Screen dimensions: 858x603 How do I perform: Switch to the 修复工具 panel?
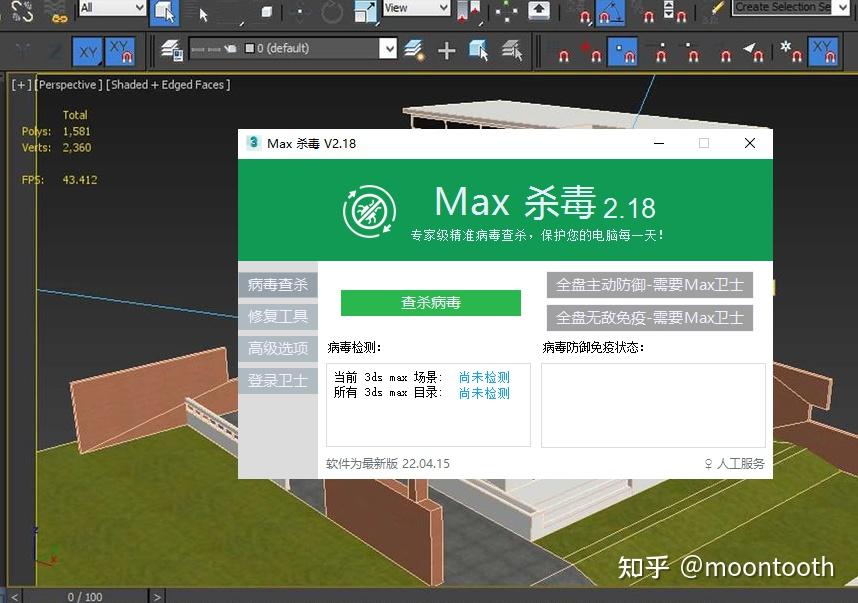pos(278,316)
